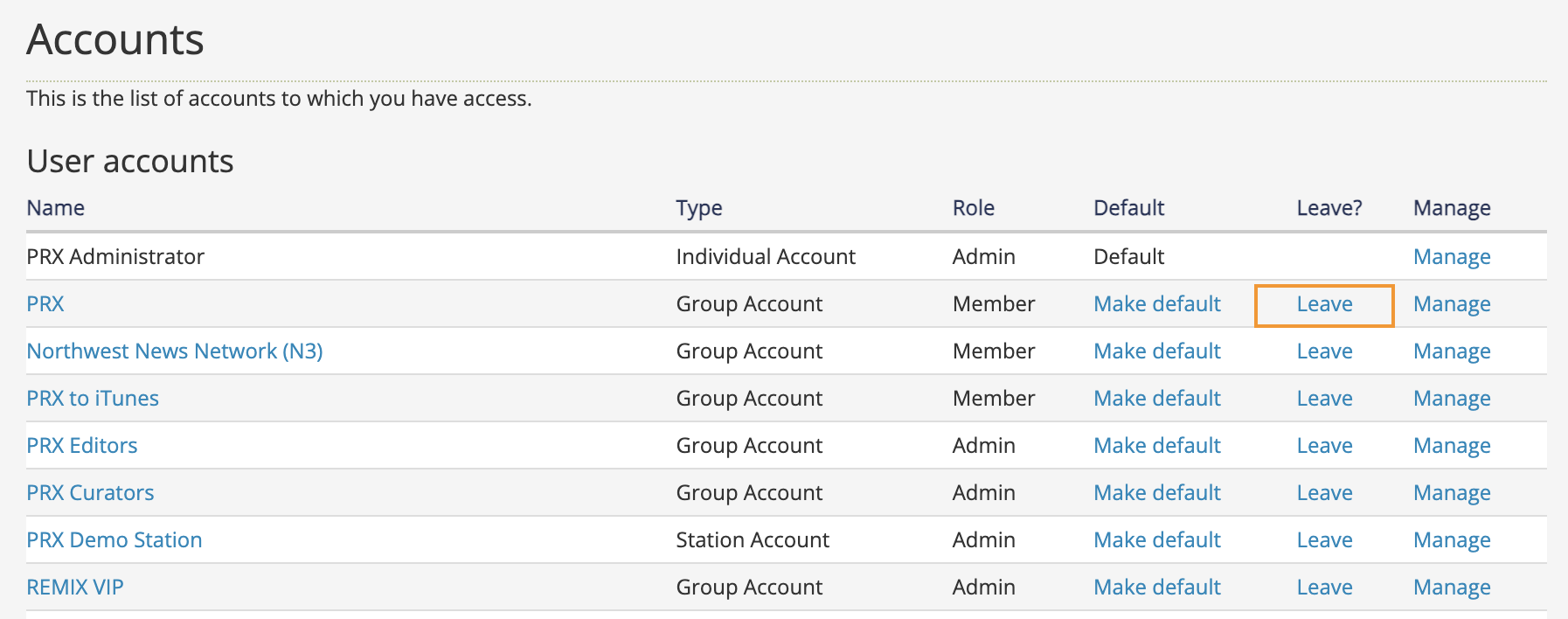Make PRX Curators the default account
1568x619 pixels.
[1157, 492]
